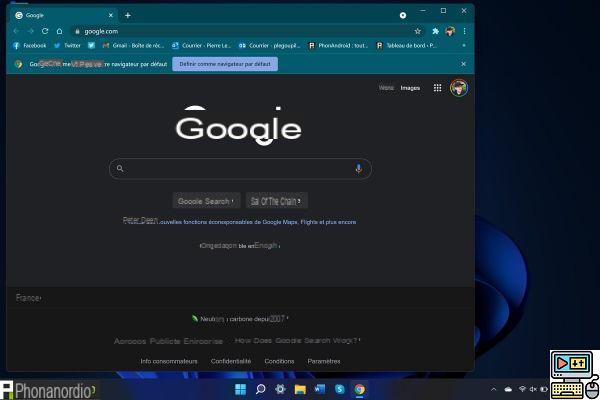This screenshot has height=400, width=600.
Task: Open the Windows Start menu
Action: point(240,389)
